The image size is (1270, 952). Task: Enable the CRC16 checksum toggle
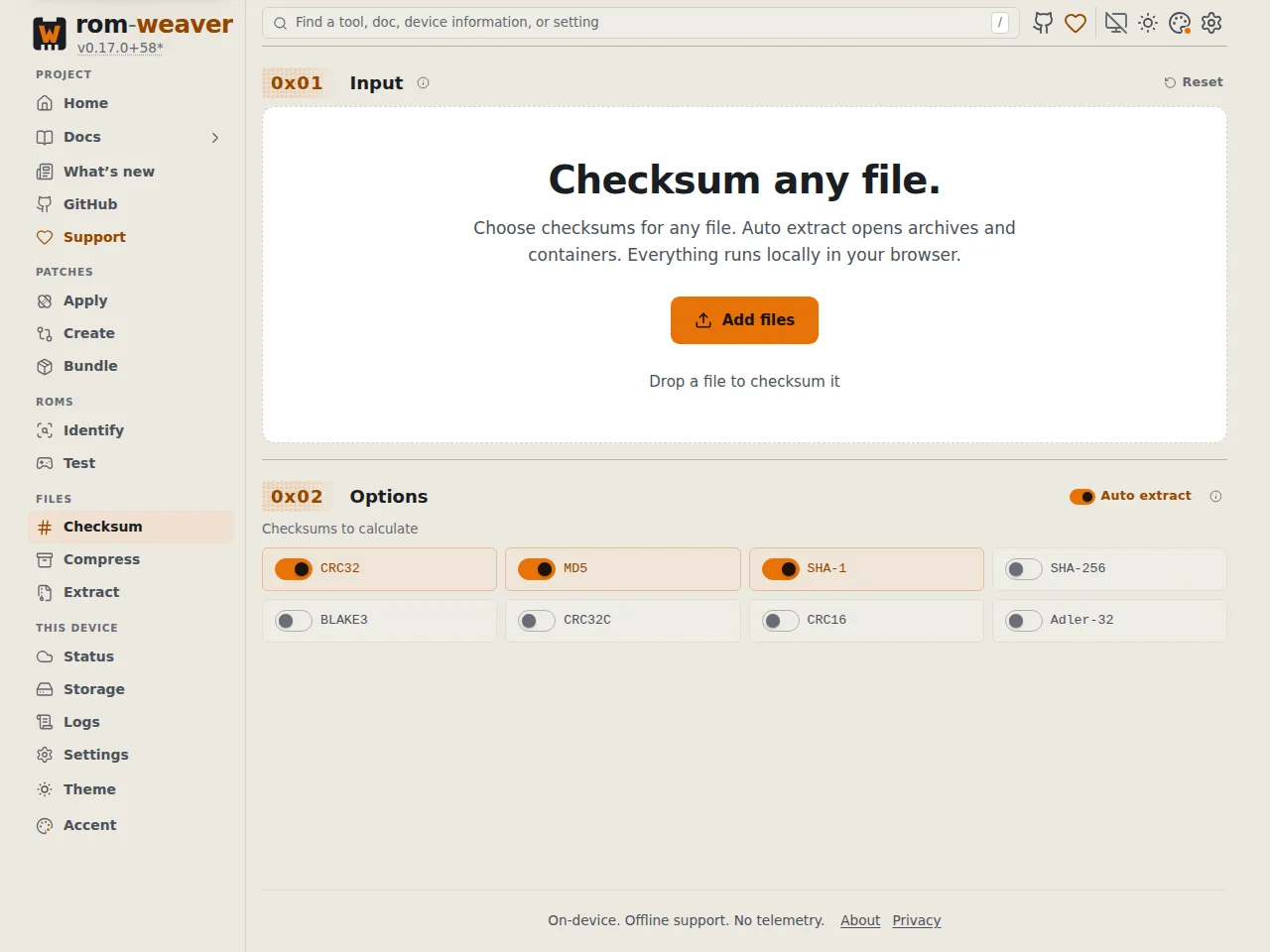781,621
